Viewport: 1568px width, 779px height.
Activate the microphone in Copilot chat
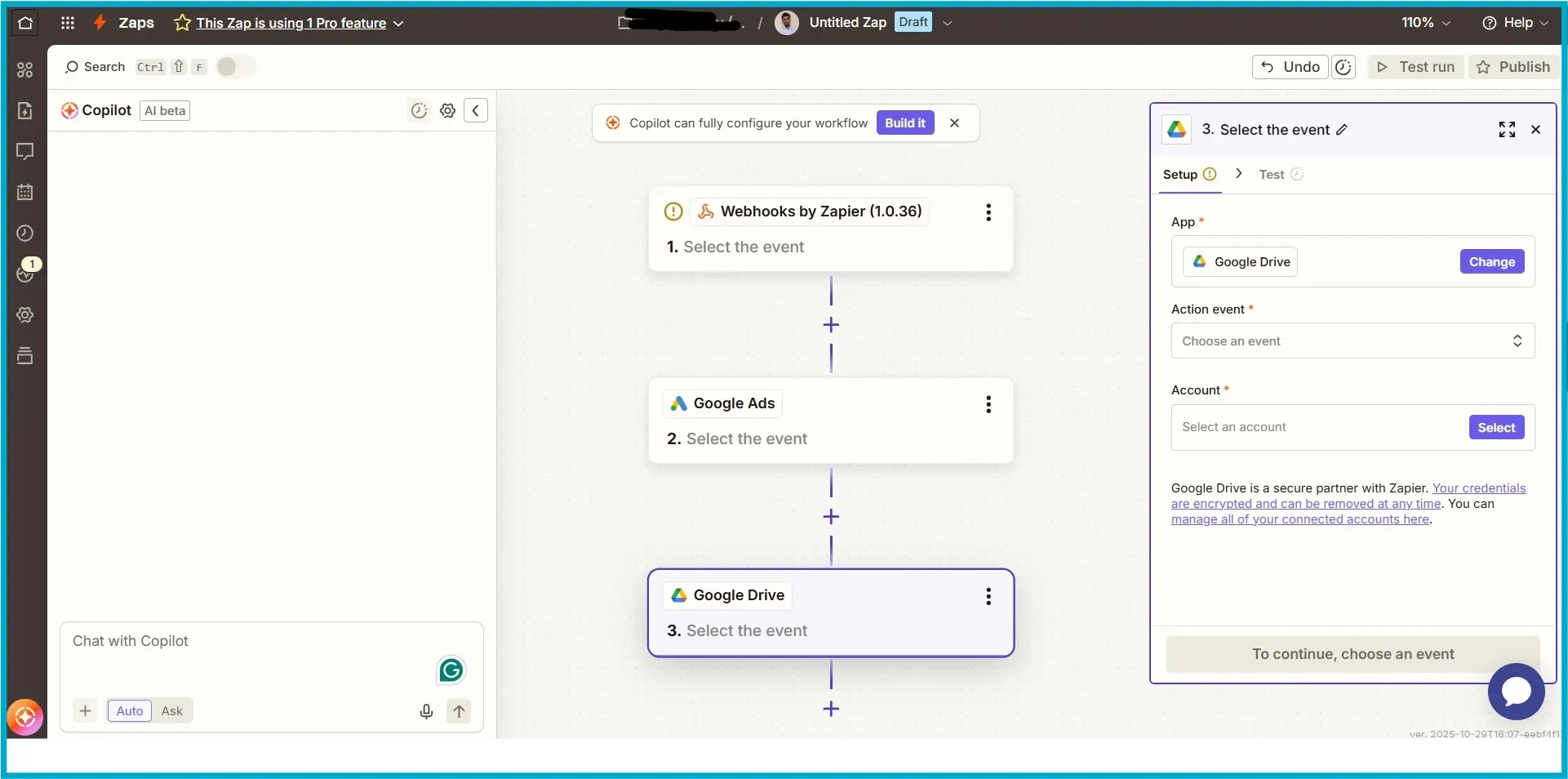pos(426,711)
